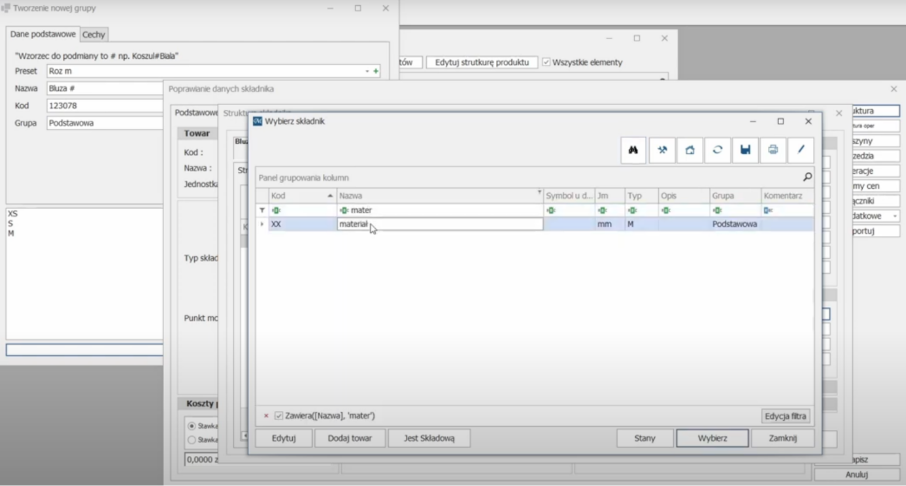The image size is (906, 486).
Task: Toggle the Wszystkie elementy checkbox
Action: (x=546, y=62)
